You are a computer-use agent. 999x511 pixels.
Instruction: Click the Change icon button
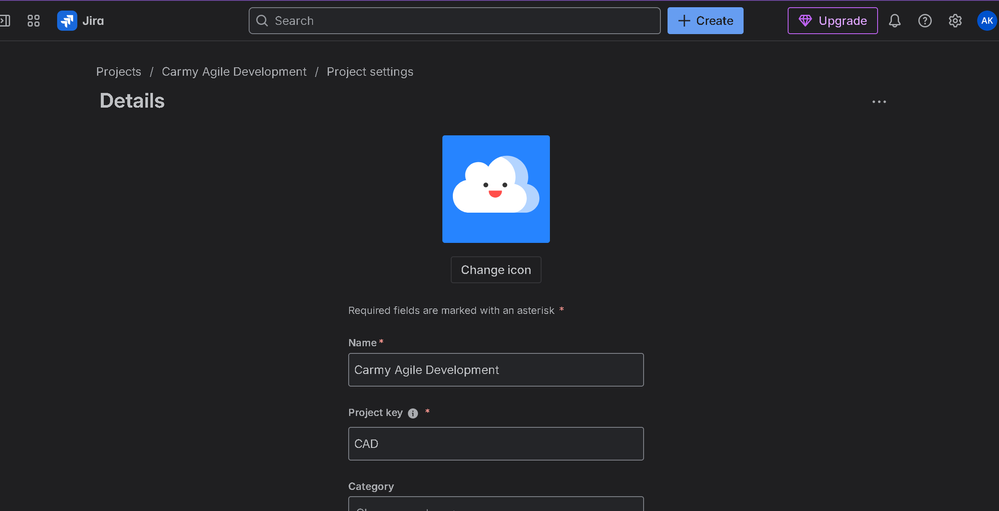point(496,270)
